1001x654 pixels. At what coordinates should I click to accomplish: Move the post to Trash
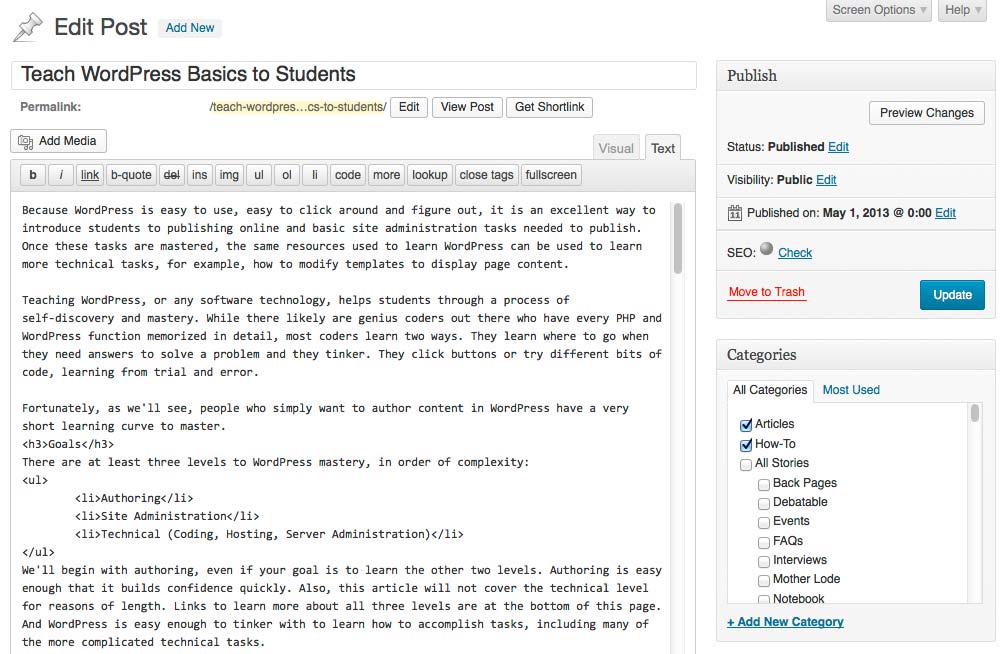(x=767, y=293)
